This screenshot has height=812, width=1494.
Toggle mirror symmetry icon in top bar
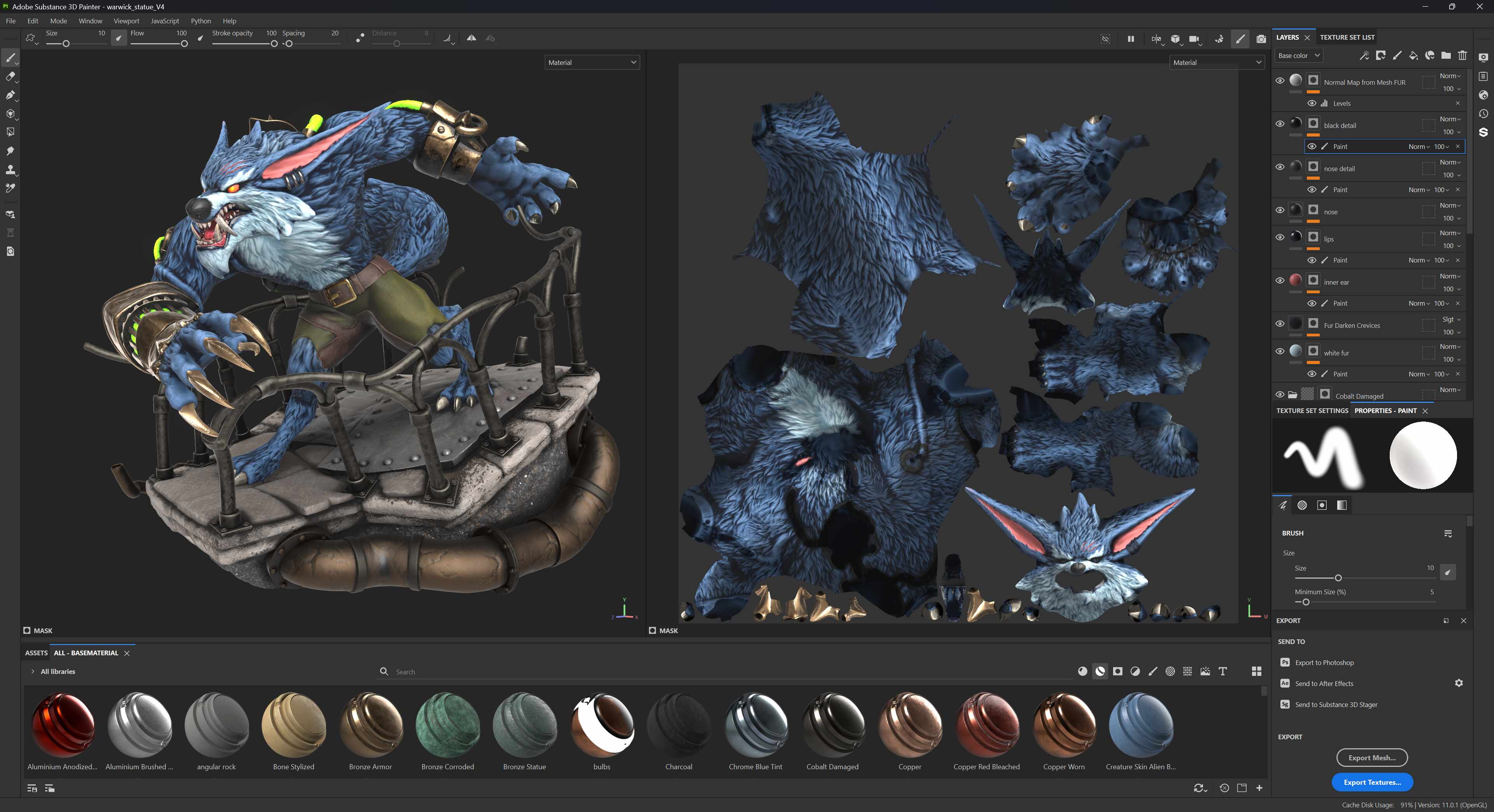pyautogui.click(x=472, y=38)
